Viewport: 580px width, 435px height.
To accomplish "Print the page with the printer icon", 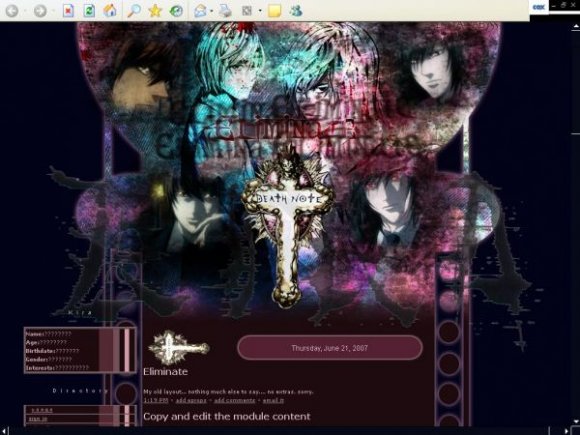I will (x=225, y=11).
